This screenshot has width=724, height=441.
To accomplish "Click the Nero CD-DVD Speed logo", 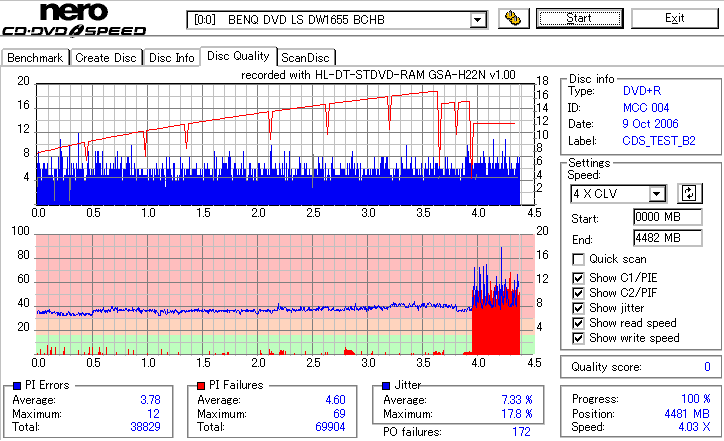I will click(x=73, y=19).
